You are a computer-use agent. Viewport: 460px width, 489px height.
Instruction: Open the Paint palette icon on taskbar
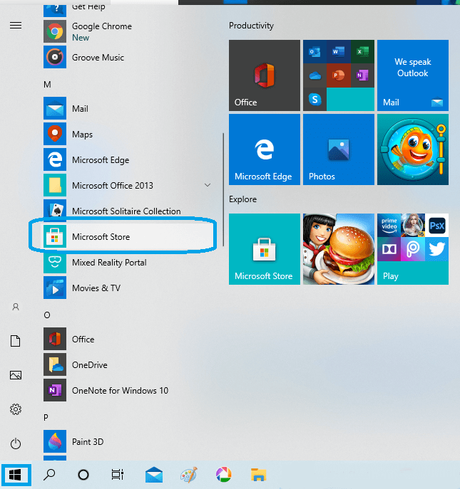point(189,475)
